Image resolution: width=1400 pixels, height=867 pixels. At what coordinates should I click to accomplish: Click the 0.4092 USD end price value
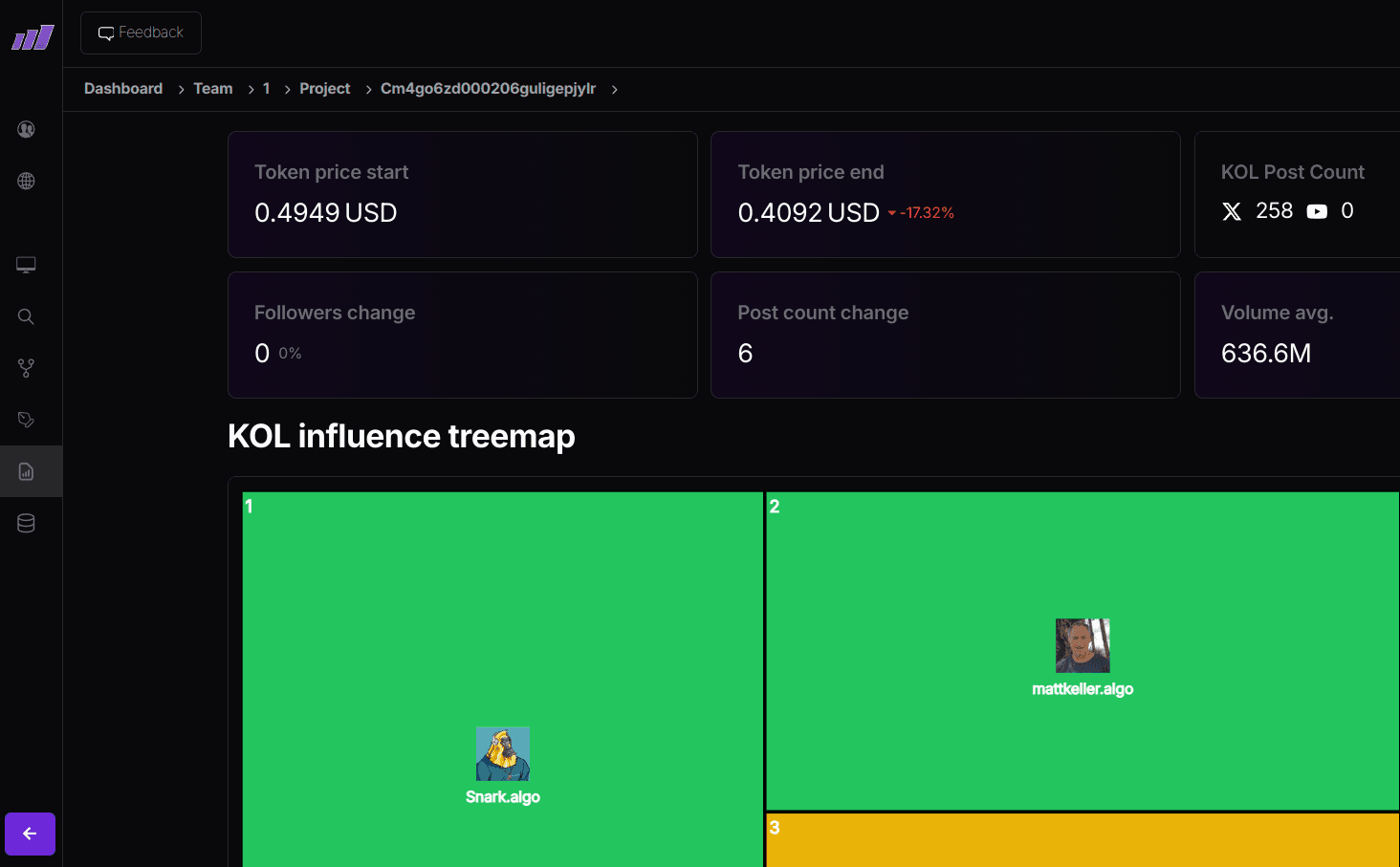click(809, 212)
